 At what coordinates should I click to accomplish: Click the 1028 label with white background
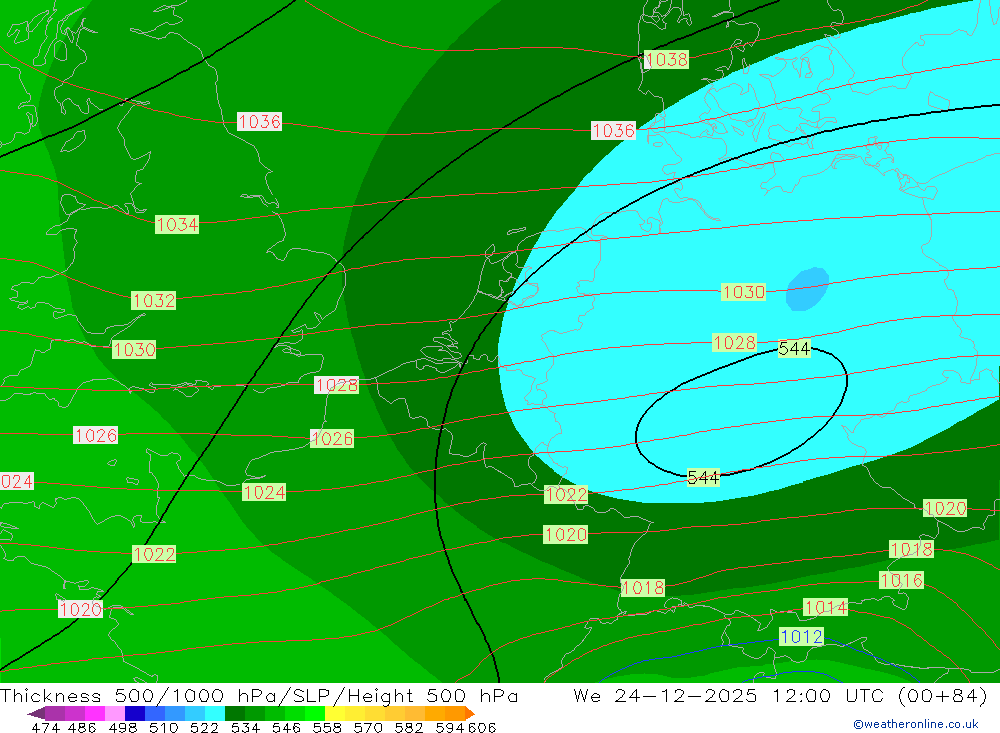click(336, 385)
